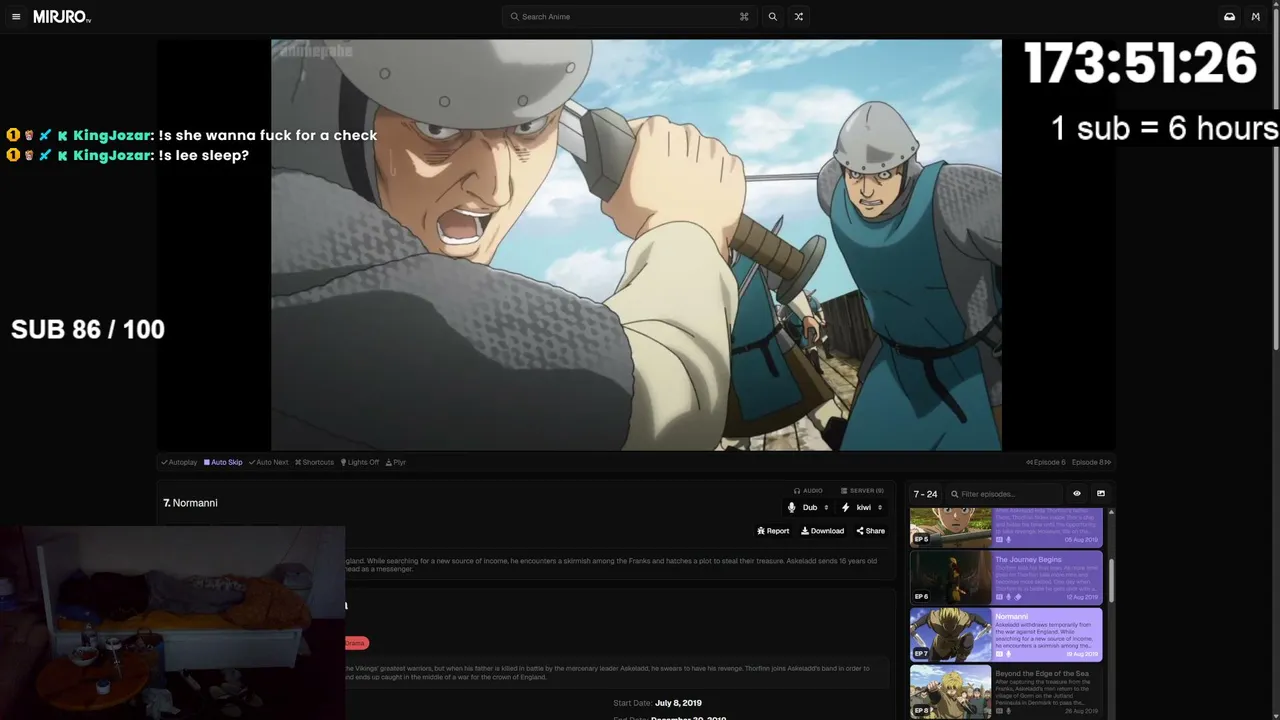The width and height of the screenshot is (1280, 720).
Task: Go to the Miruro home logo
Action: [x=62, y=17]
